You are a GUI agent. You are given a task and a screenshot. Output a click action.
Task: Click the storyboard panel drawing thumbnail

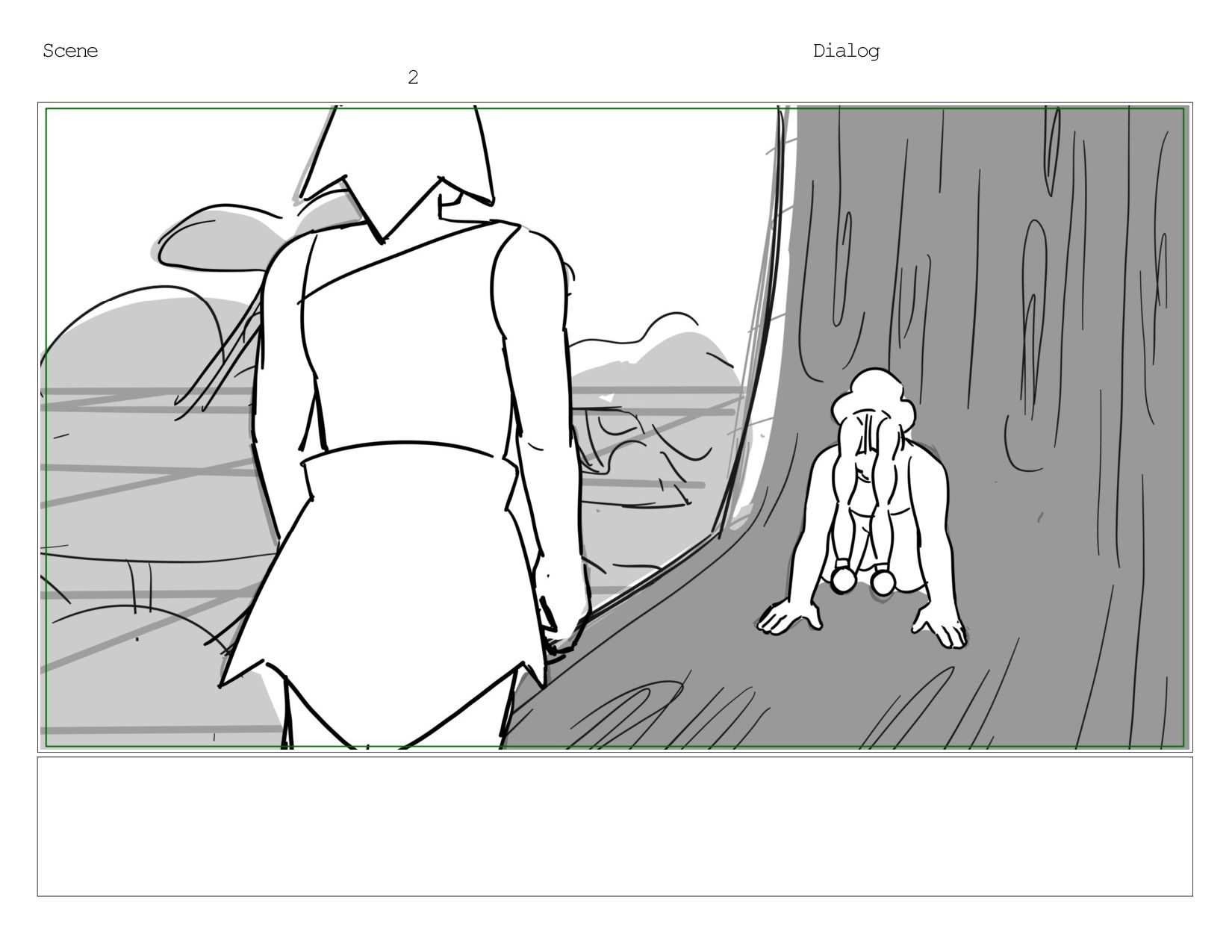615,427
